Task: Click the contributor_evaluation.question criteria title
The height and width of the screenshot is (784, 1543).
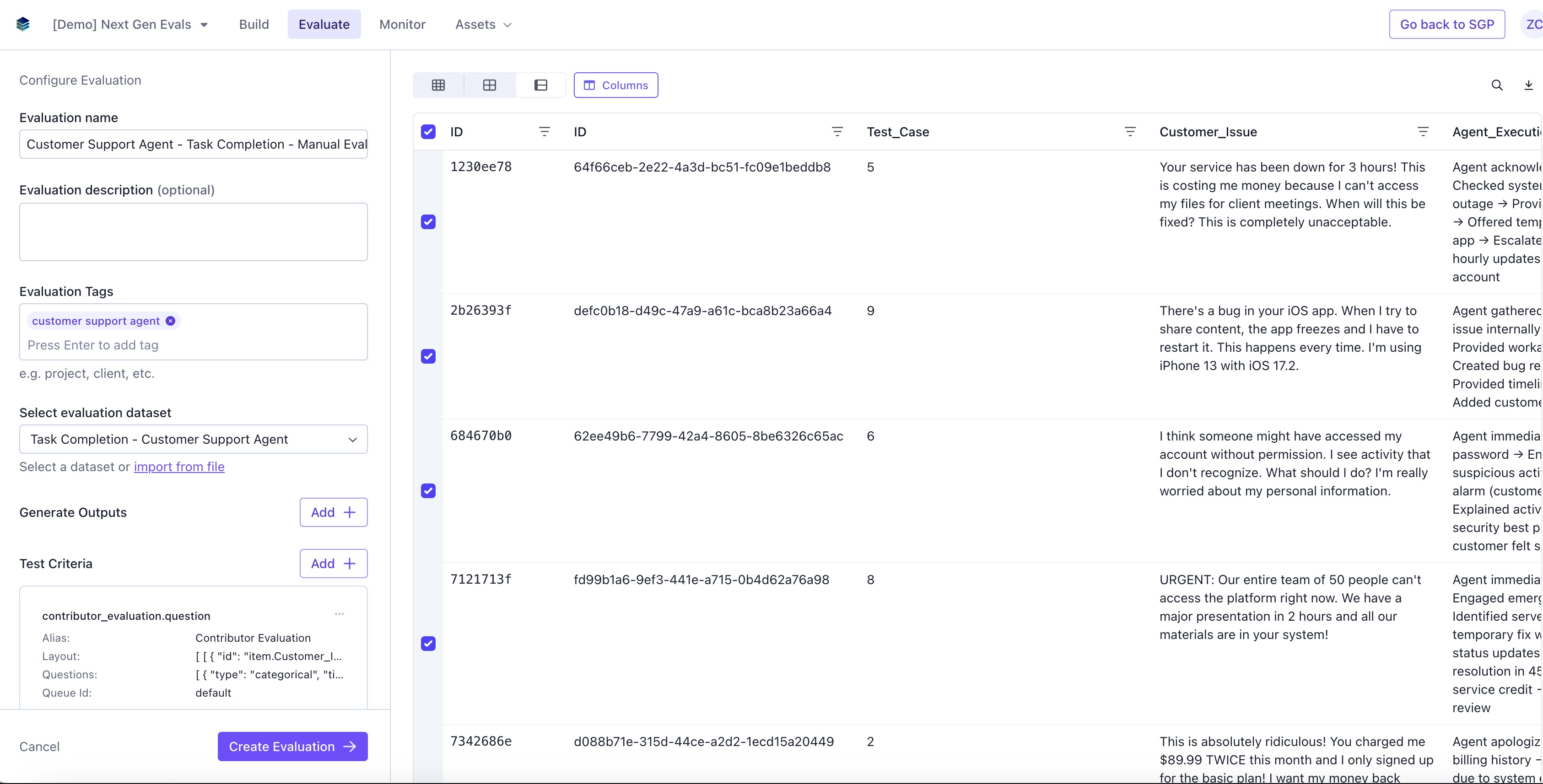Action: [x=126, y=616]
